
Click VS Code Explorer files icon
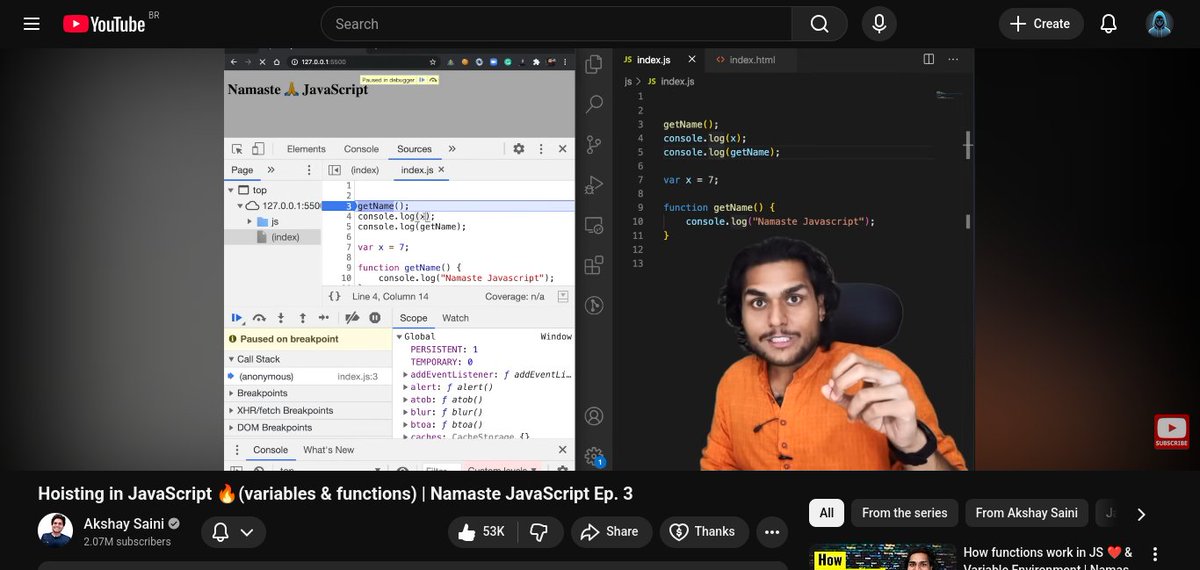click(x=594, y=64)
